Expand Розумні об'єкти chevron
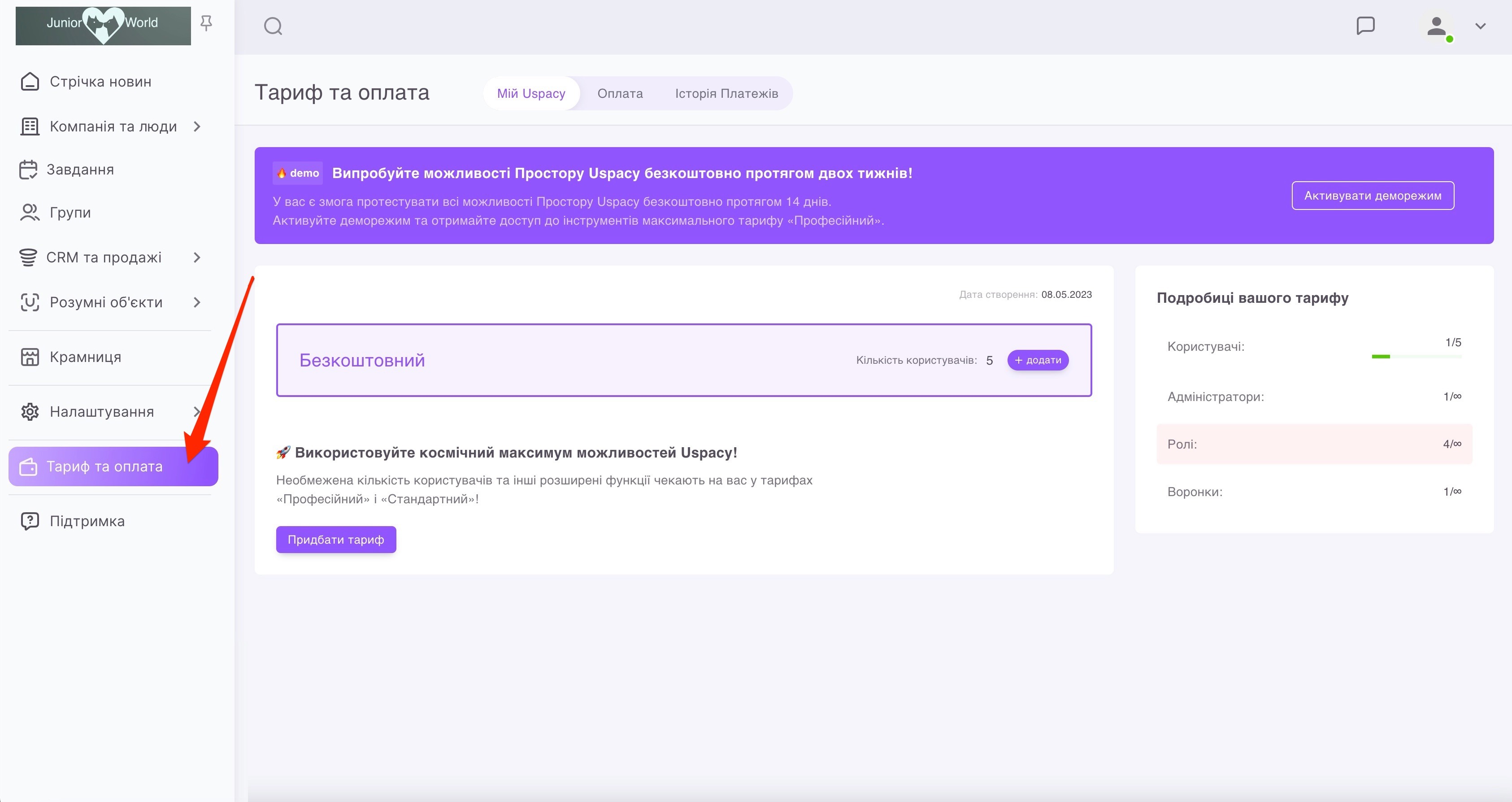This screenshot has width=1512, height=802. [x=197, y=302]
